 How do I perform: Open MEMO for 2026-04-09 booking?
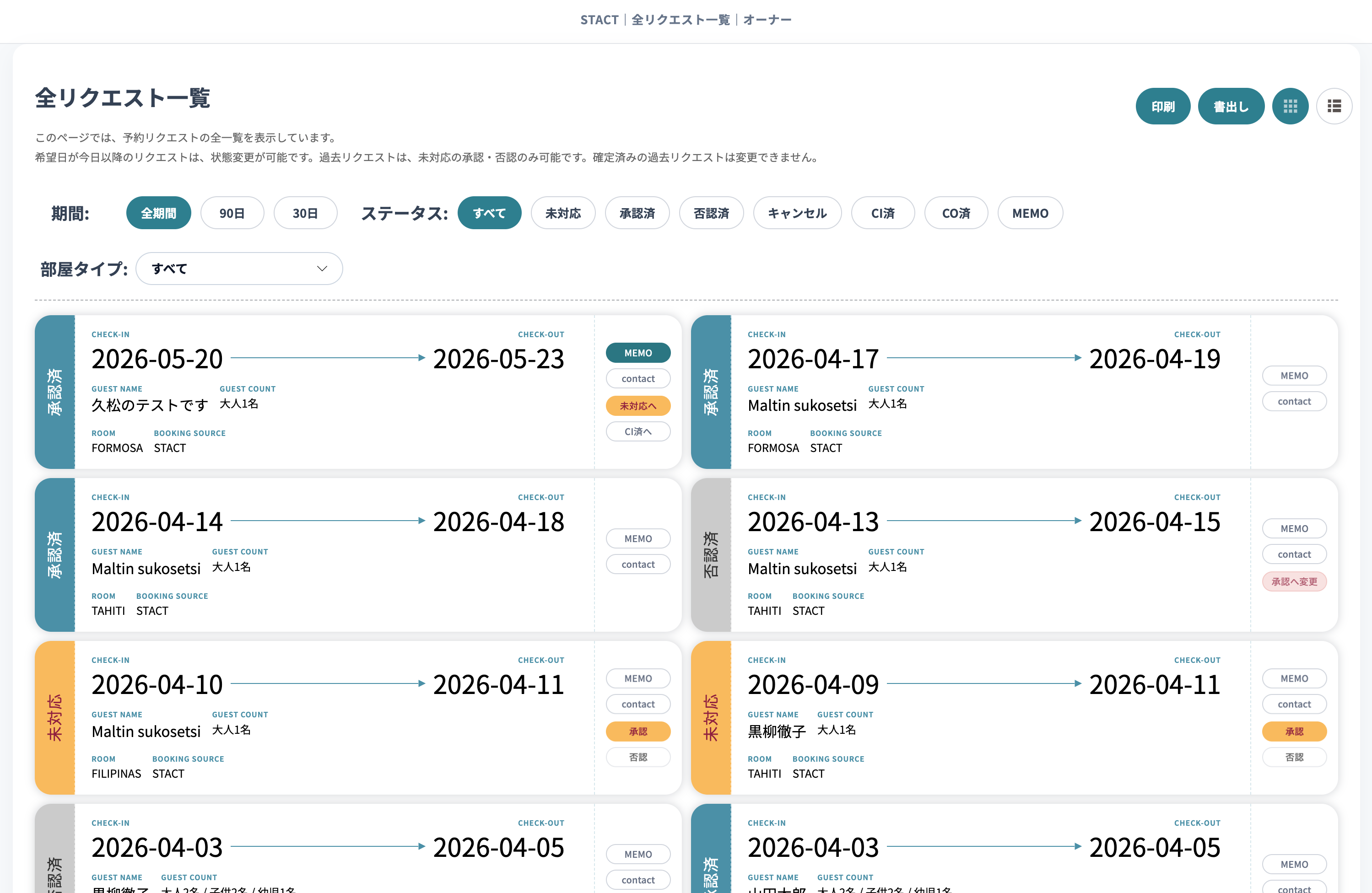[1294, 679]
